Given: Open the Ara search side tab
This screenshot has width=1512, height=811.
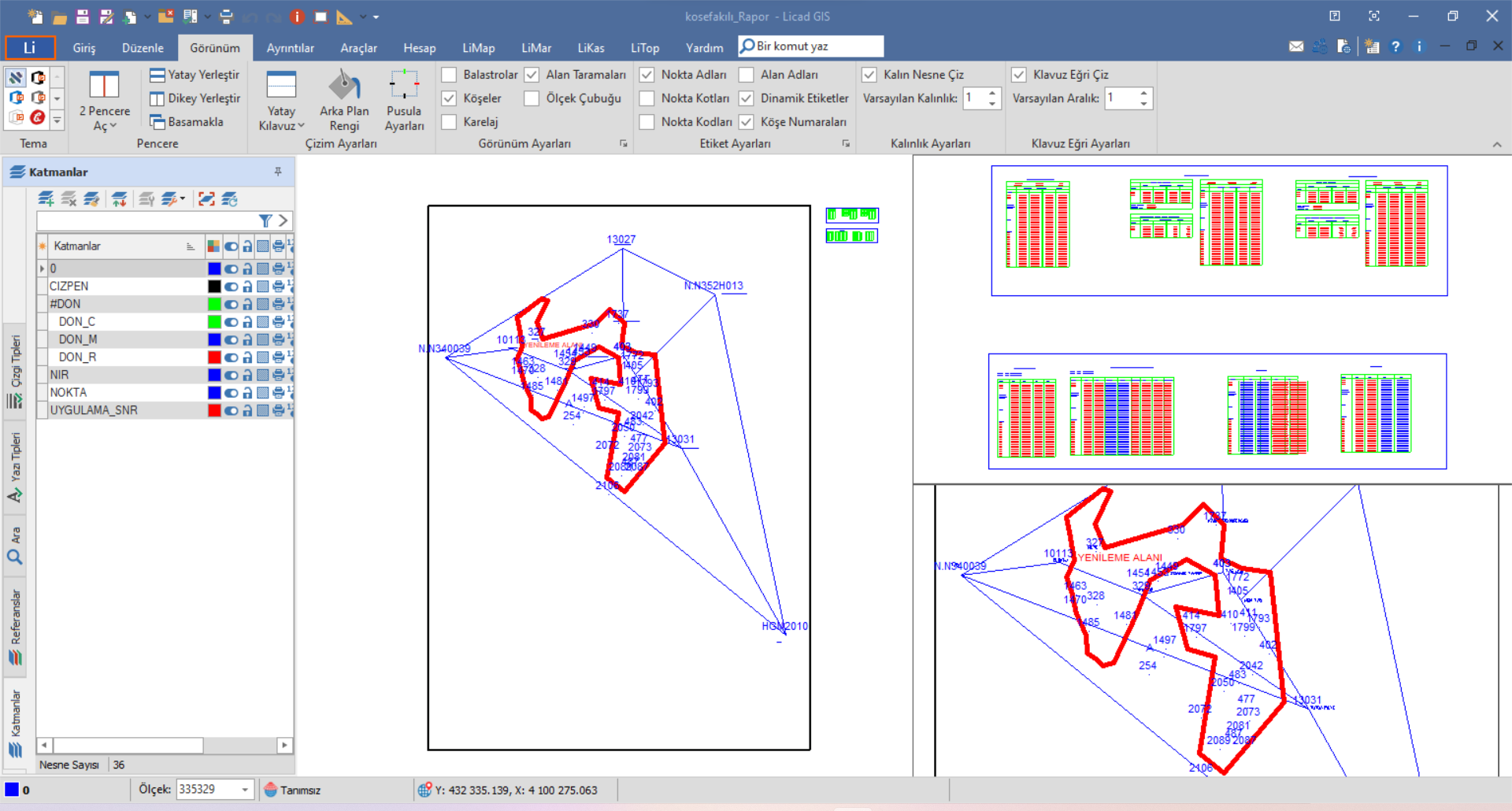Looking at the screenshot, I should pos(15,546).
